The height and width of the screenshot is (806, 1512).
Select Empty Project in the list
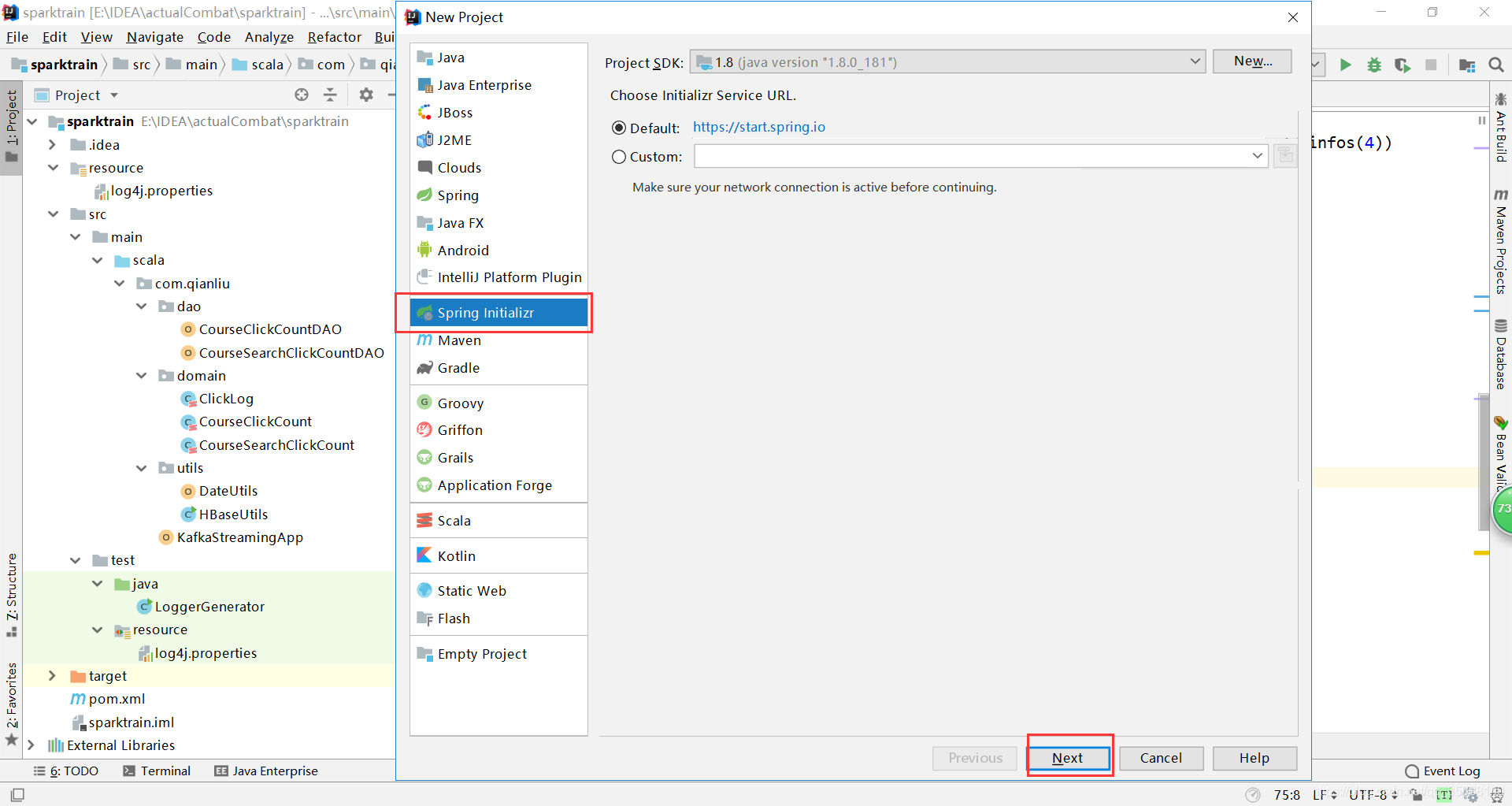pos(498,653)
